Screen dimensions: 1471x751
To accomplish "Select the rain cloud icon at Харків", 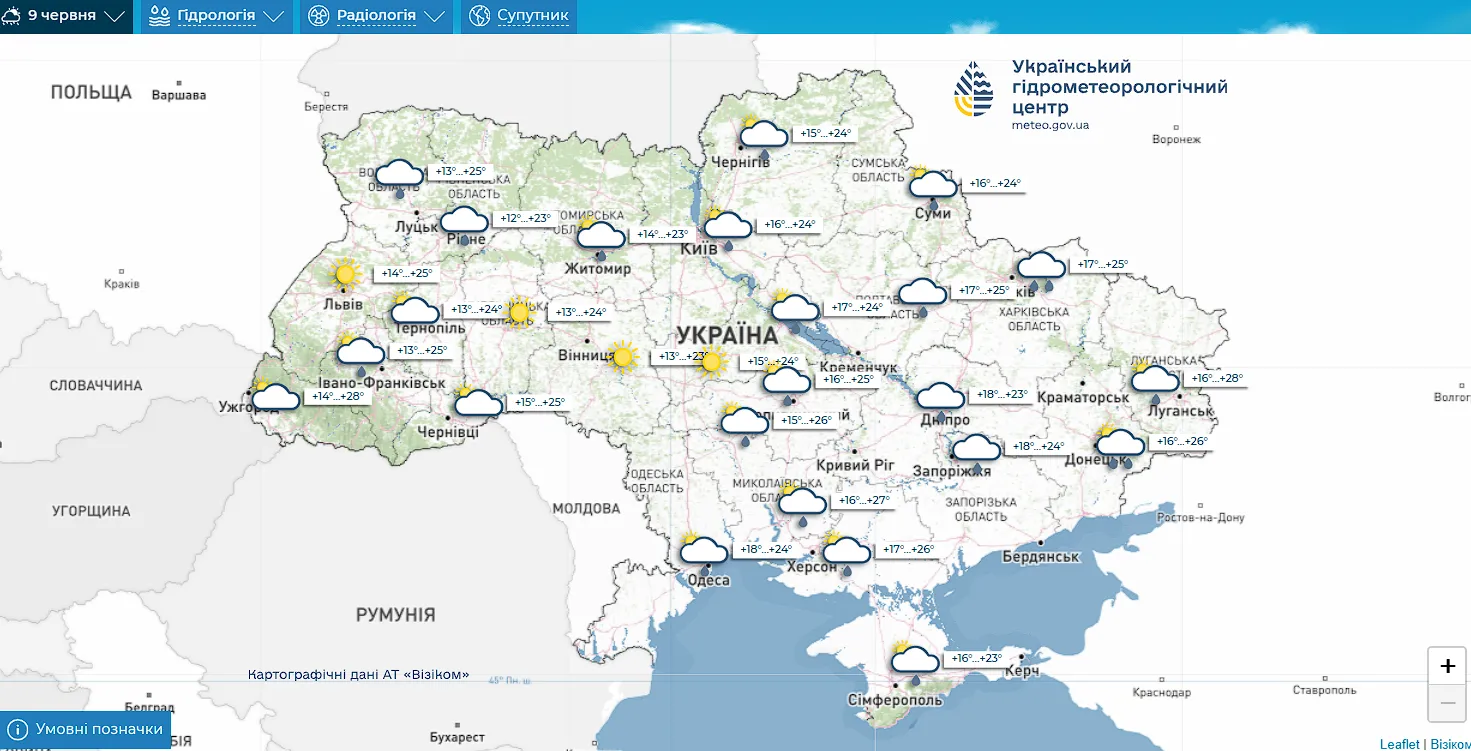I will [x=1041, y=270].
